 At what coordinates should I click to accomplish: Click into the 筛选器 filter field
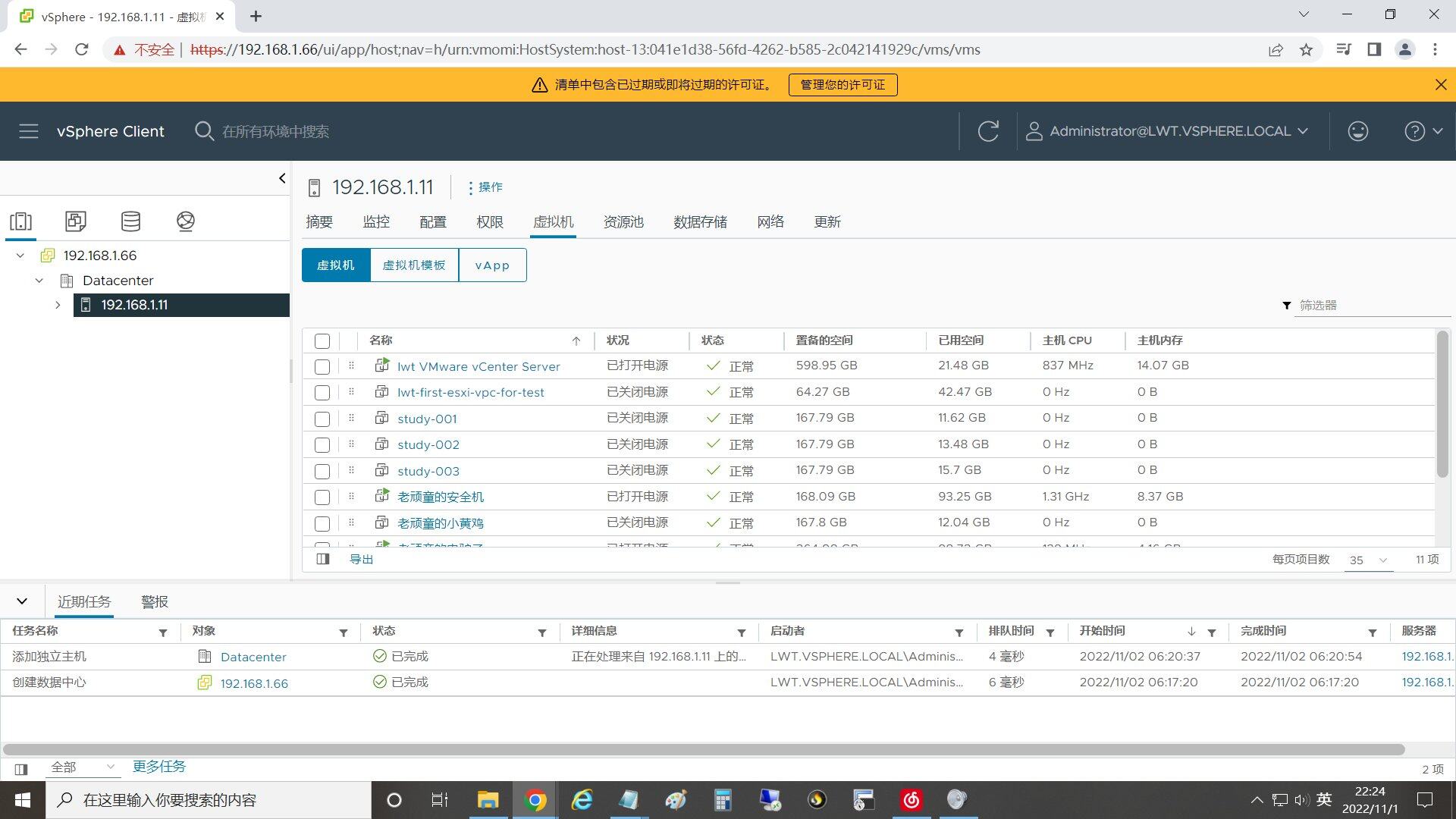(1371, 306)
